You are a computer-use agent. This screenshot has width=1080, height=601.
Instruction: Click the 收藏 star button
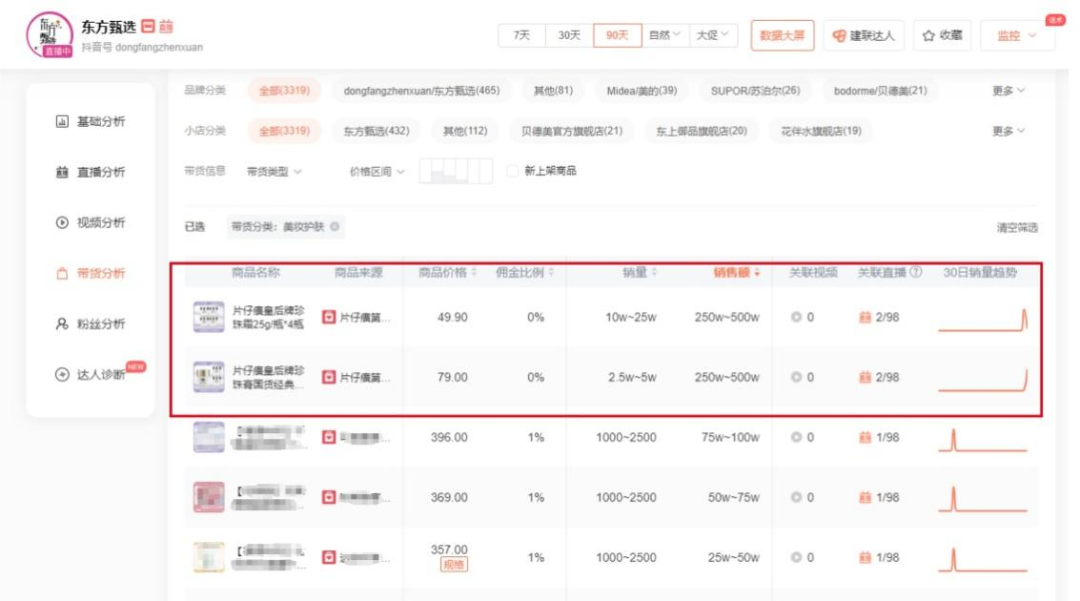point(942,36)
